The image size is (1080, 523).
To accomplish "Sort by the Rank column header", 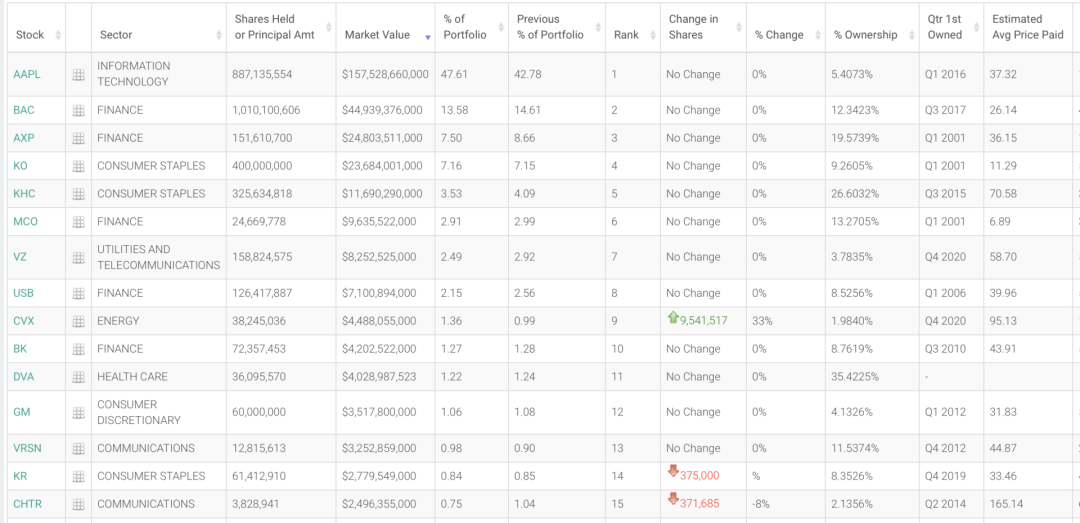I will point(626,35).
